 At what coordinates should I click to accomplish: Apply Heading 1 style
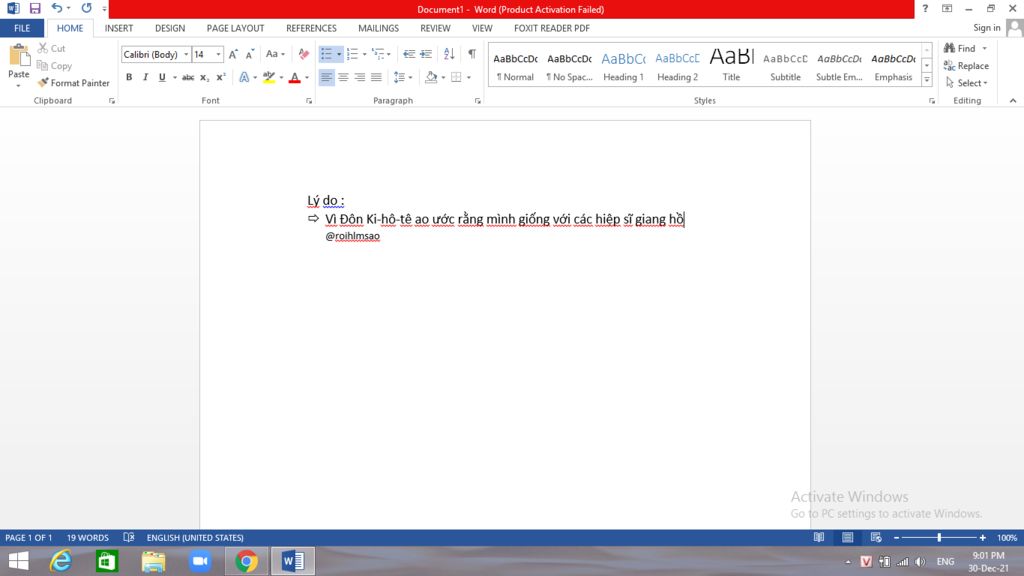[x=623, y=66]
